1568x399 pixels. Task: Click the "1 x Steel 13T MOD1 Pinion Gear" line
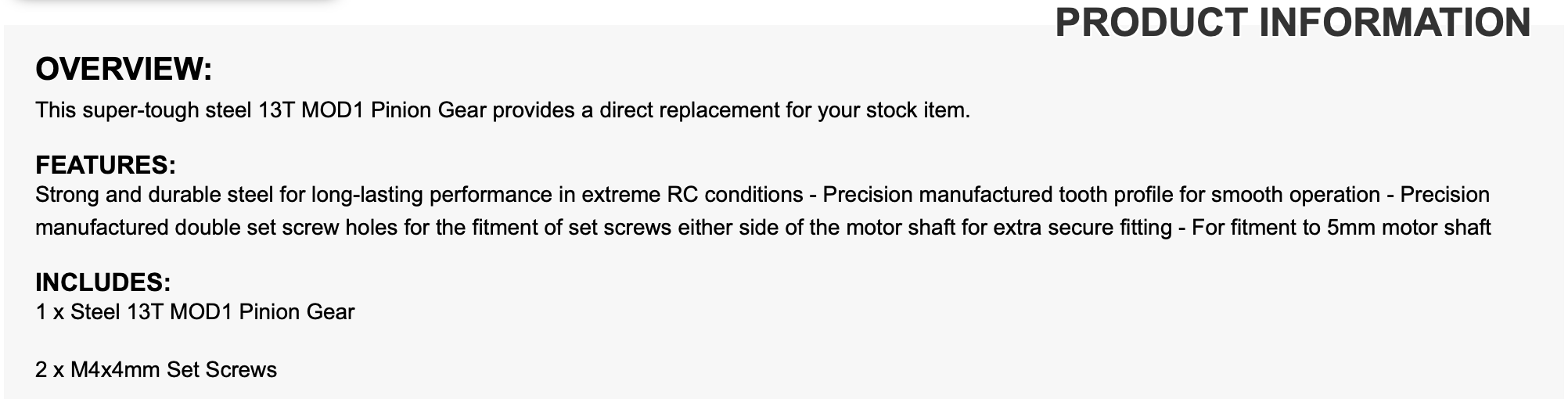[195, 312]
